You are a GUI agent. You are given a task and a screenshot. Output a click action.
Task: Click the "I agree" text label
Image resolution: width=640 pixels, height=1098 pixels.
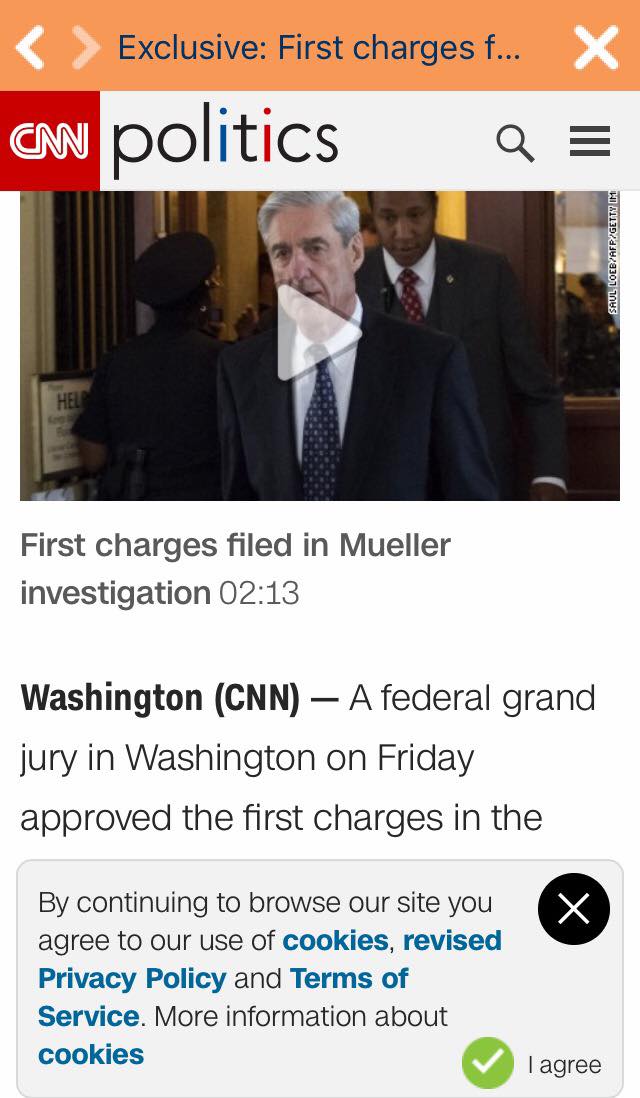[565, 1065]
